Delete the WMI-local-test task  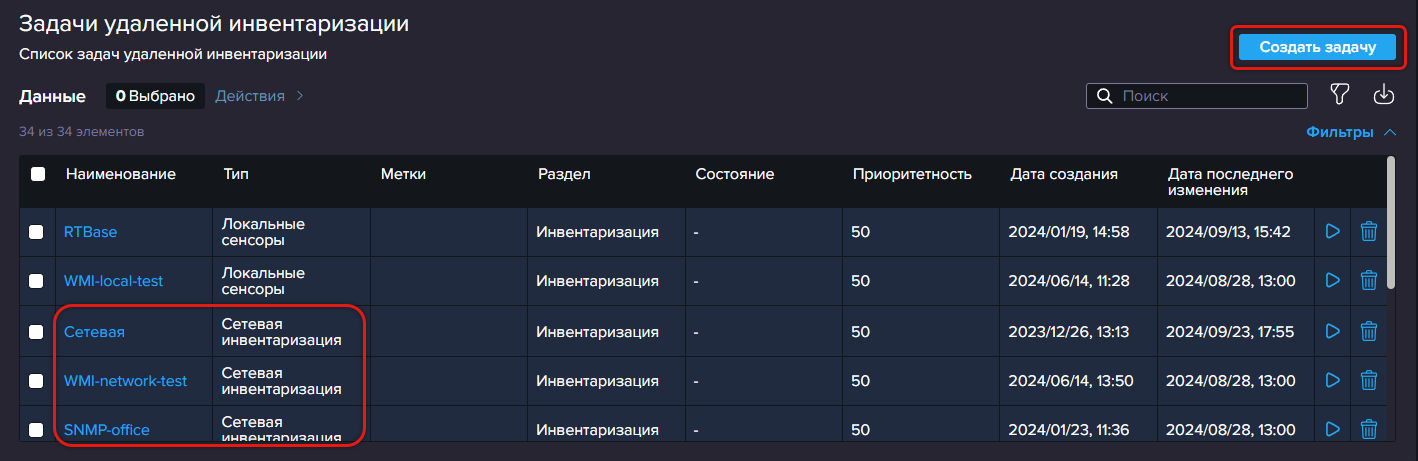point(1369,281)
